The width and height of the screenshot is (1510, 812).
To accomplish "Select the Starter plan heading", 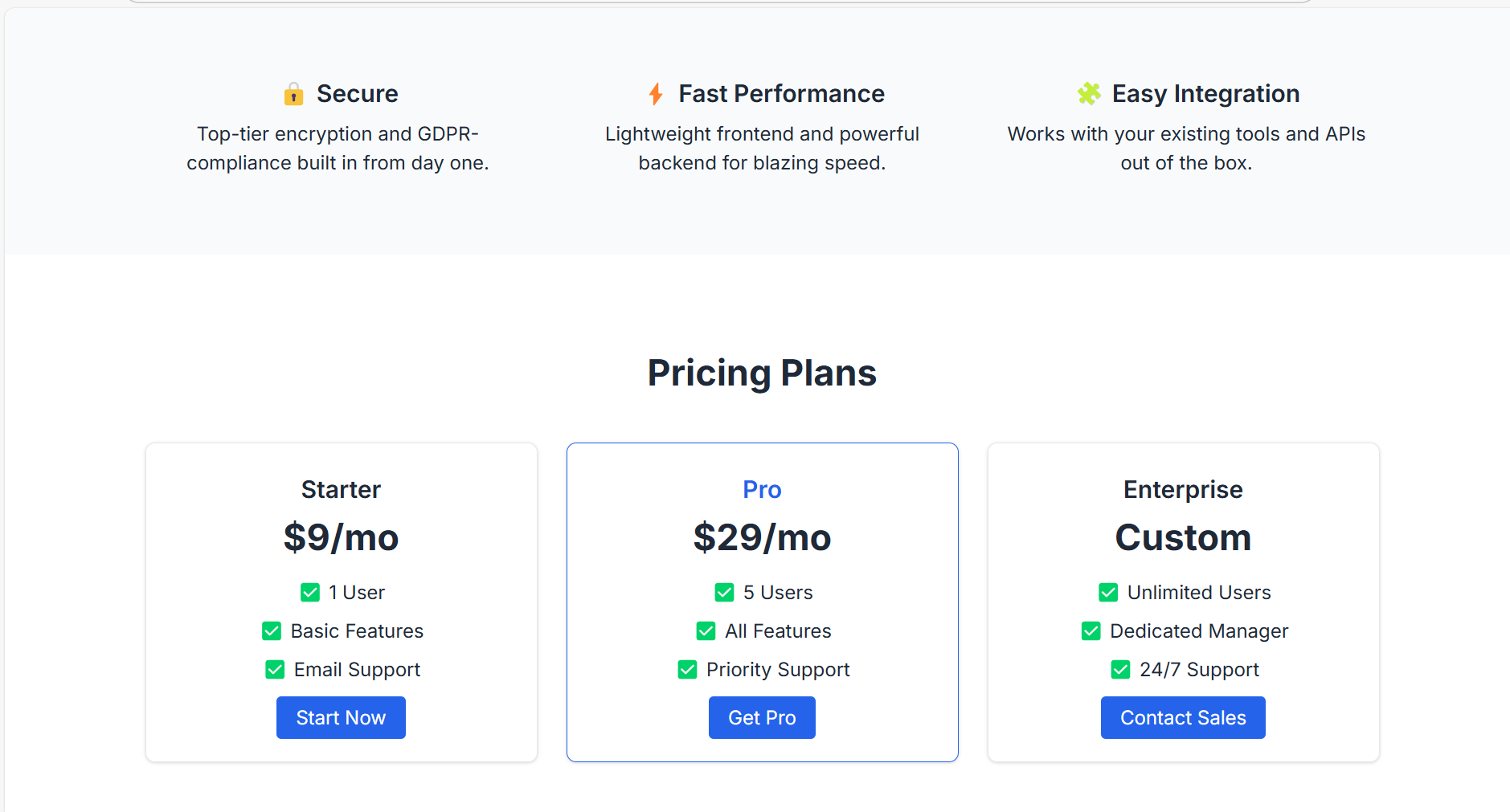I will (341, 489).
